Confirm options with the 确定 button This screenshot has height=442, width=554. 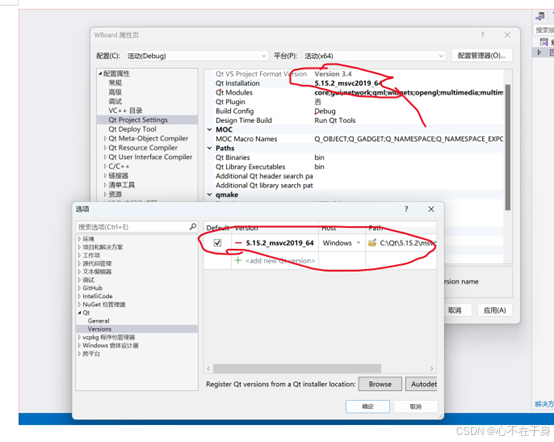click(x=367, y=407)
